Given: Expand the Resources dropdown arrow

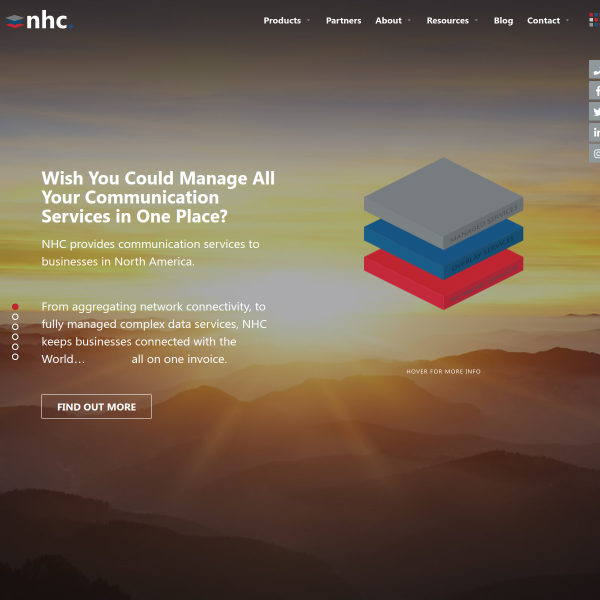Looking at the screenshot, I should 476,20.
